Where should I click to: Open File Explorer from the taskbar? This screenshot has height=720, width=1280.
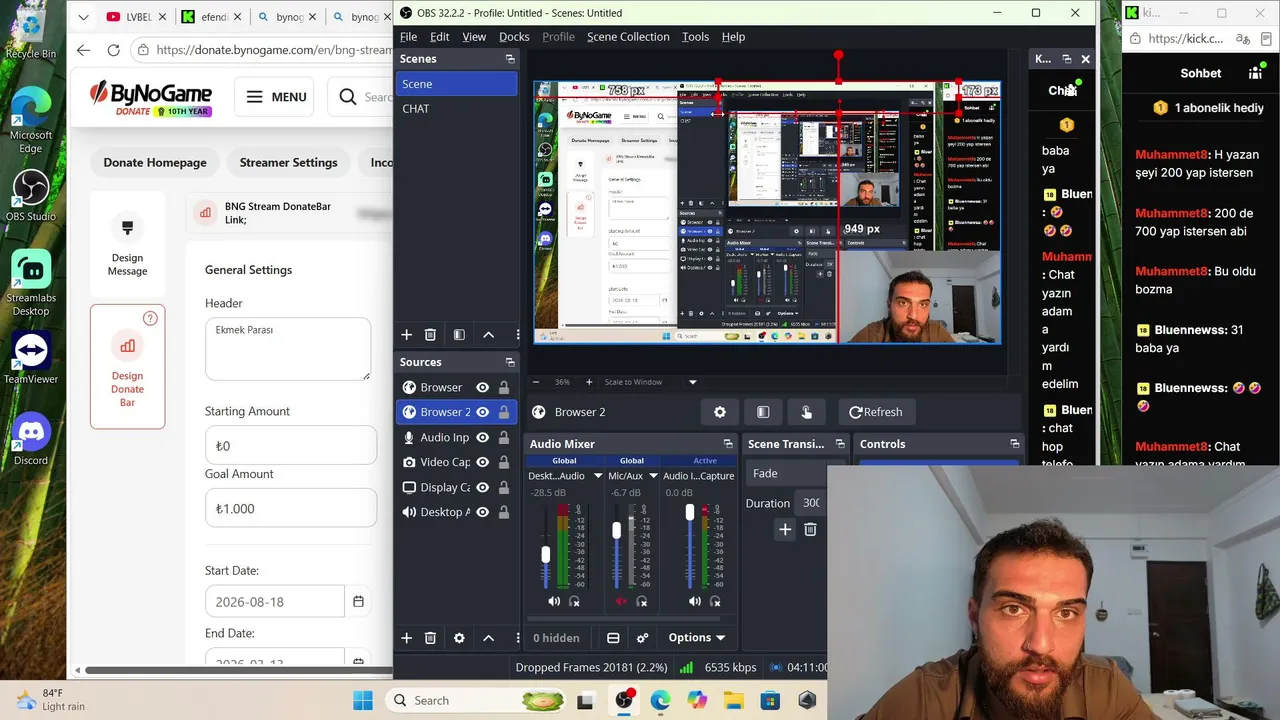click(733, 700)
